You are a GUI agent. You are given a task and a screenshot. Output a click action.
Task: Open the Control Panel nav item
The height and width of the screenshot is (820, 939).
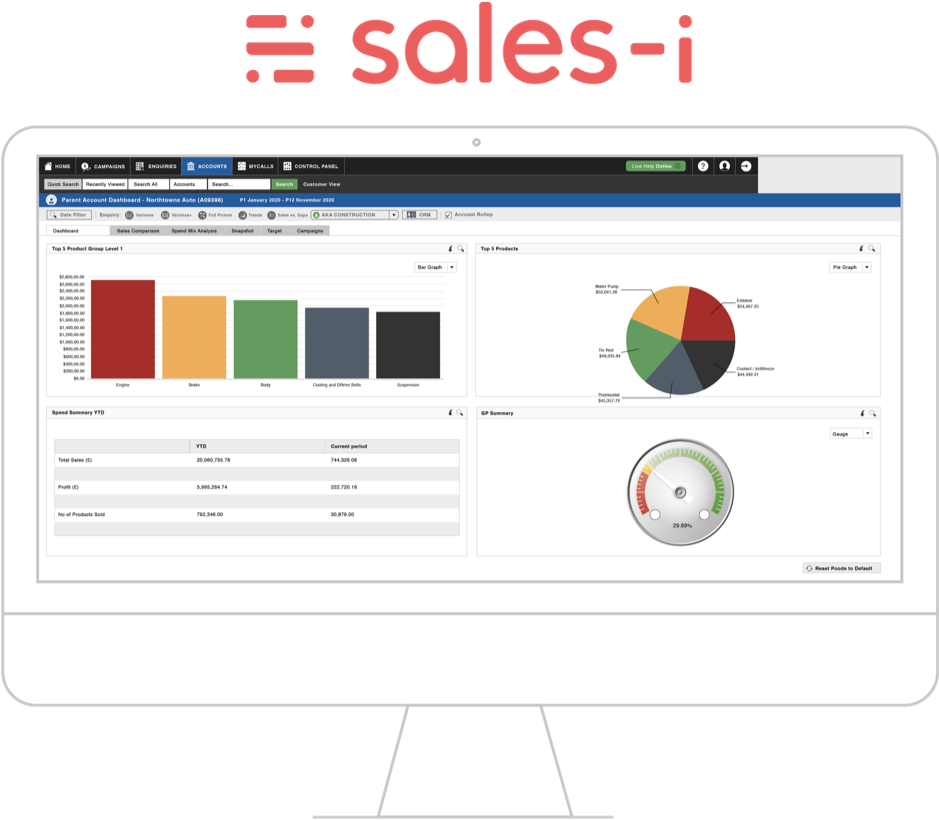(x=311, y=166)
